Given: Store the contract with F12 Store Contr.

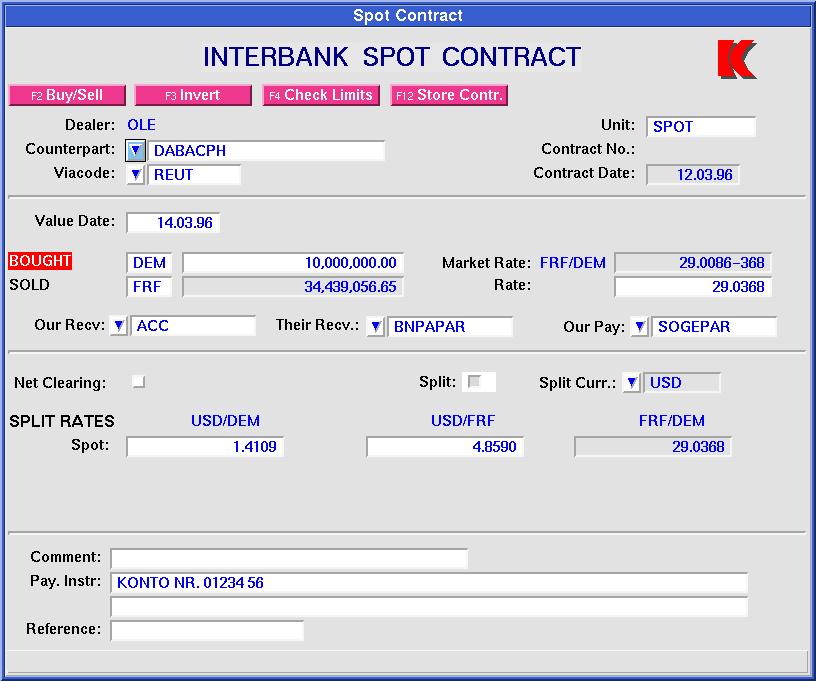Looking at the screenshot, I should point(449,95).
